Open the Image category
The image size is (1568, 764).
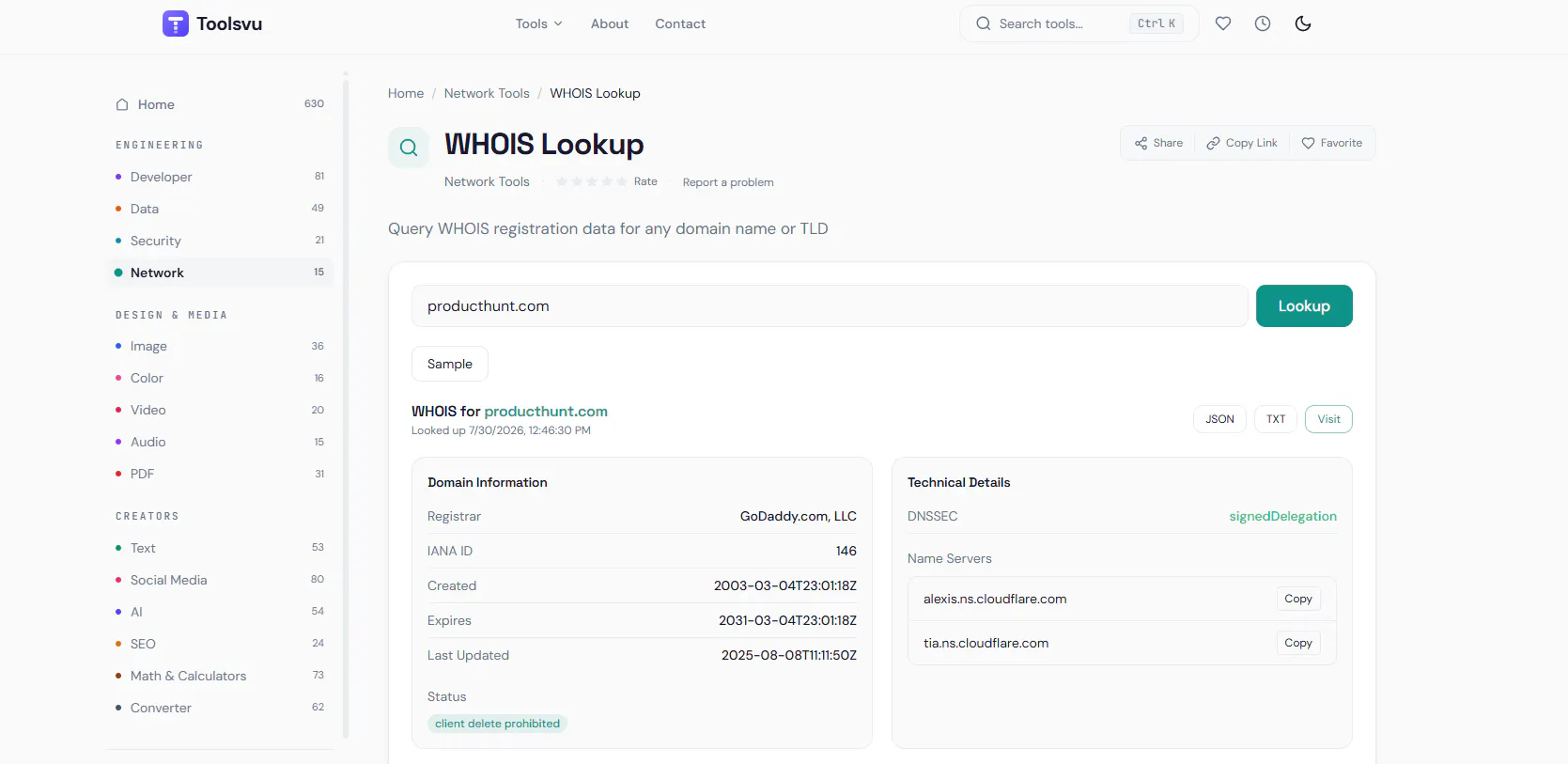(220, 346)
